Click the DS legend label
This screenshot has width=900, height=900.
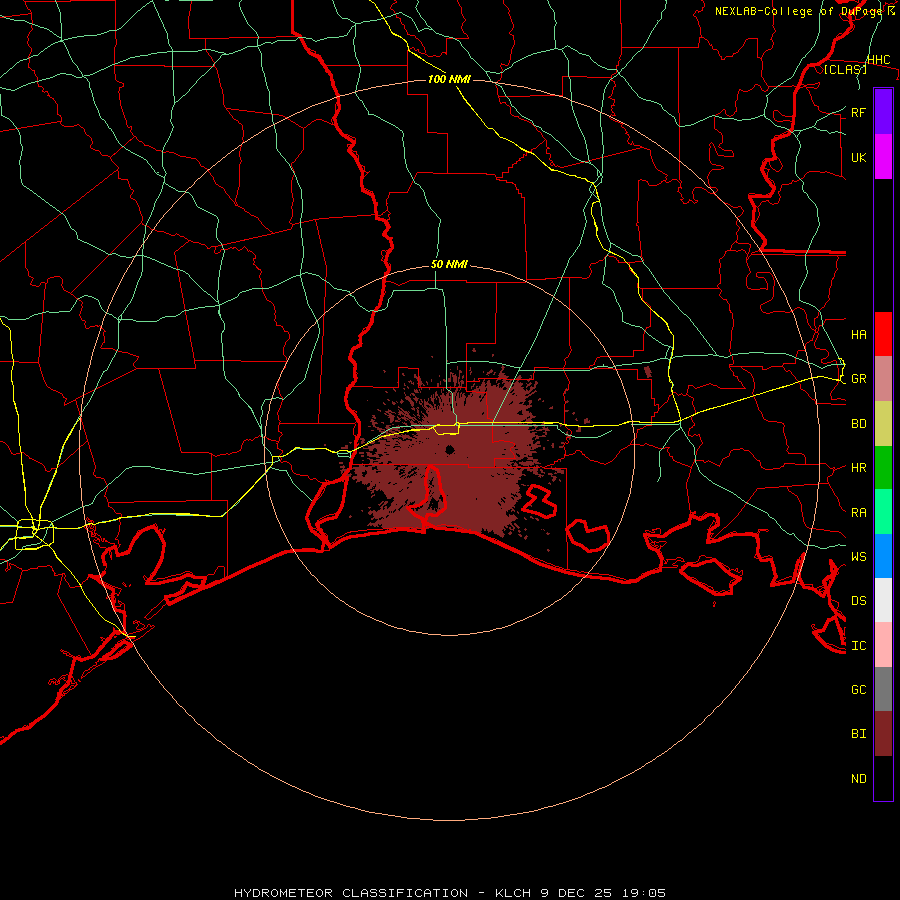[858, 601]
